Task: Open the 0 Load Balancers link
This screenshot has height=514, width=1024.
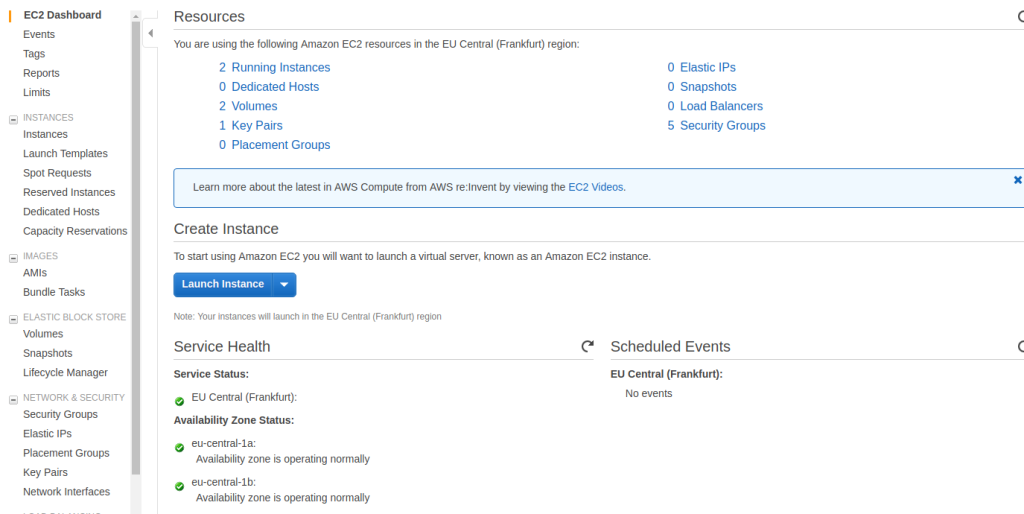Action: tap(715, 106)
